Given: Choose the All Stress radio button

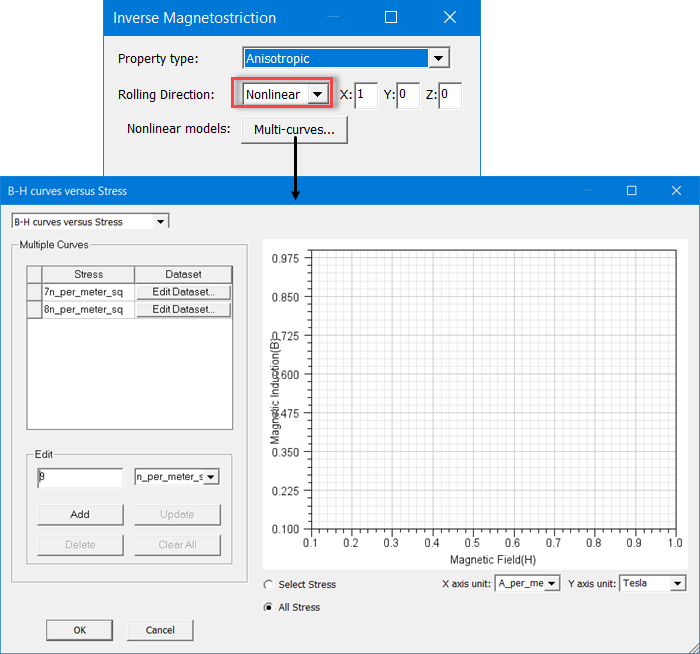Looking at the screenshot, I should pyautogui.click(x=268, y=607).
